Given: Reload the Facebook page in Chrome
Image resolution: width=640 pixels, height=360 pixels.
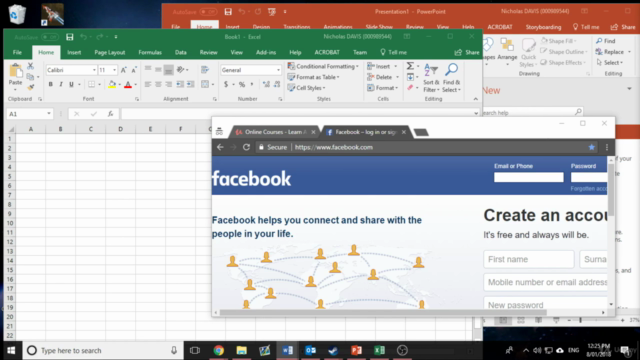Looking at the screenshot, I should (246, 147).
